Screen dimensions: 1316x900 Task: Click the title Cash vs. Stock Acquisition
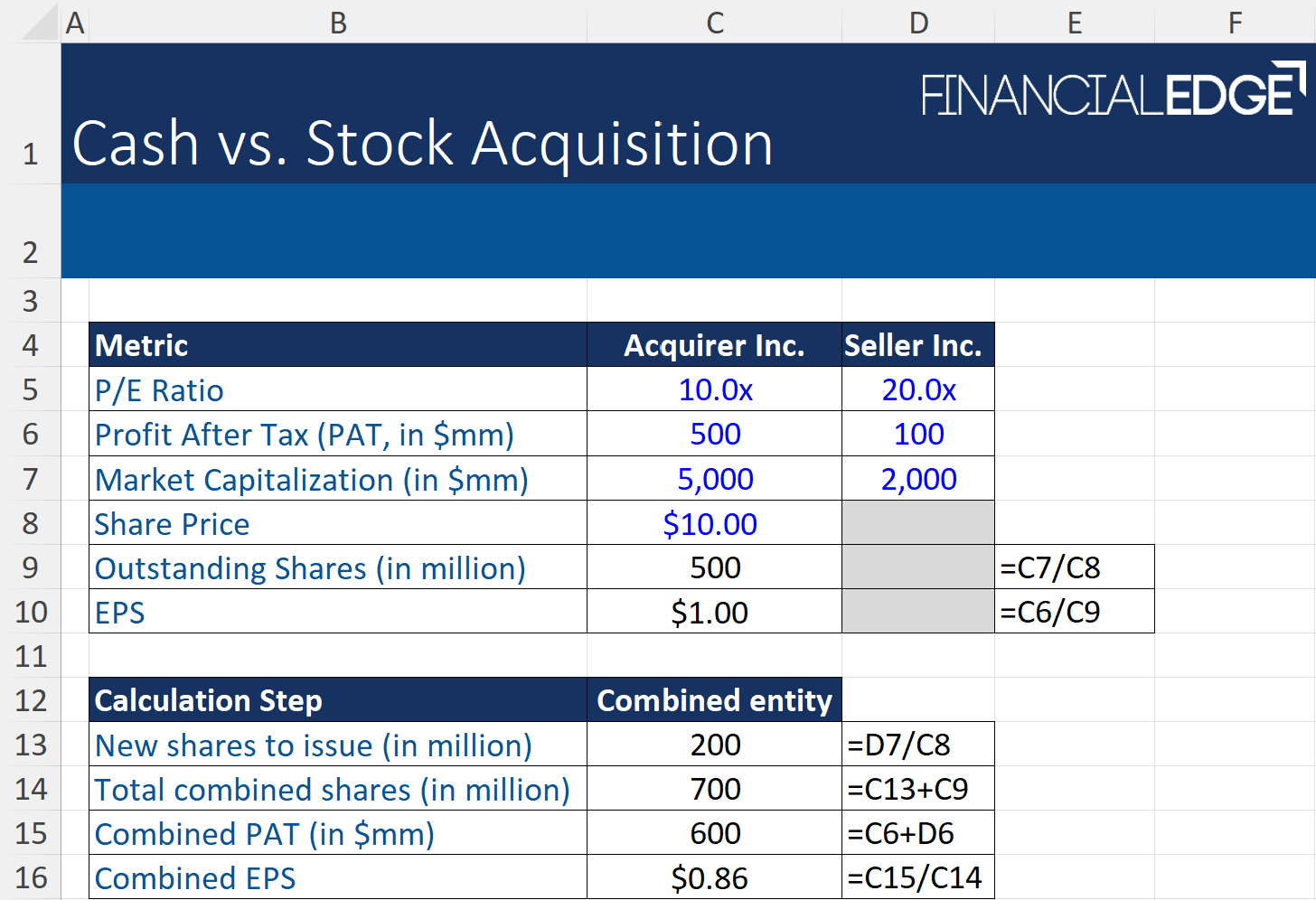pyautogui.click(x=423, y=143)
